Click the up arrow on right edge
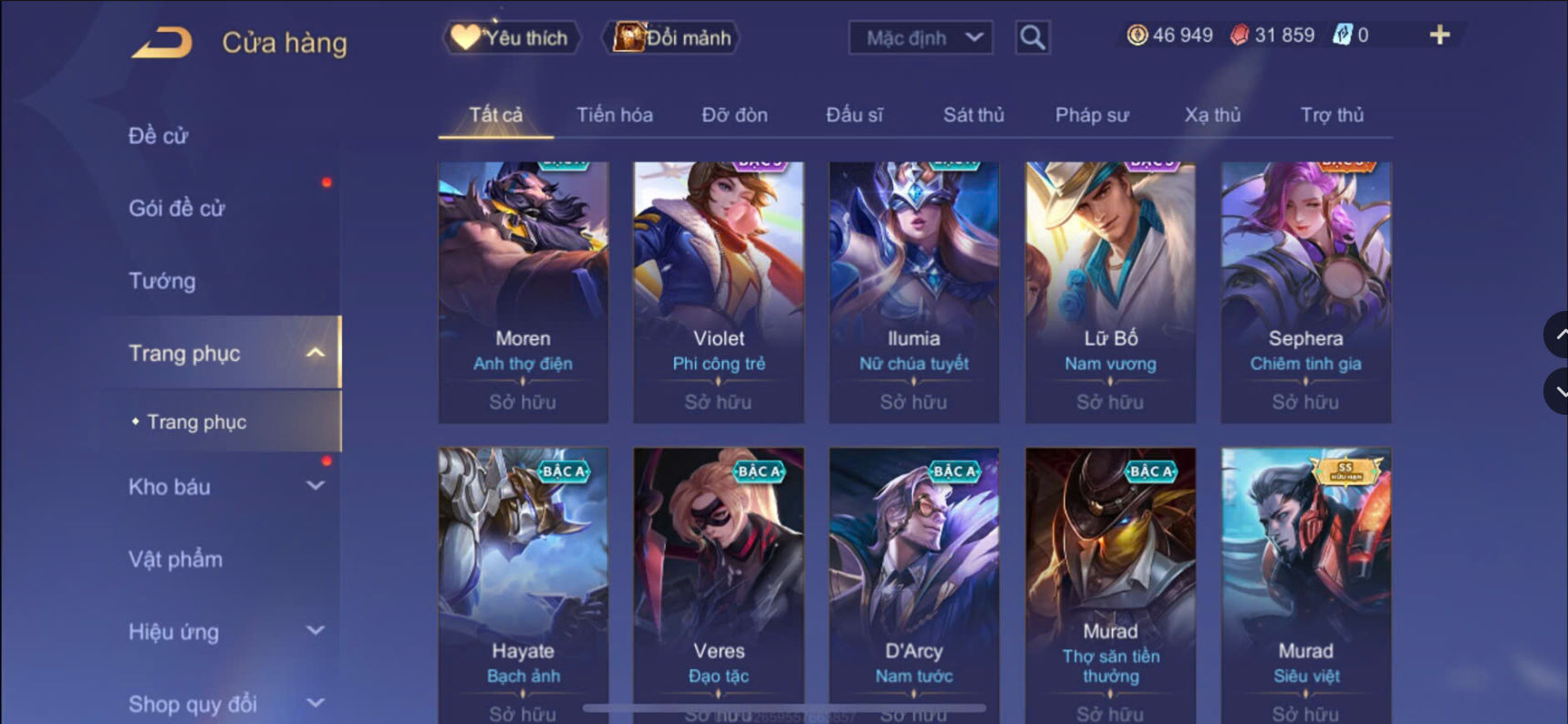This screenshot has height=724, width=1568. (1558, 335)
